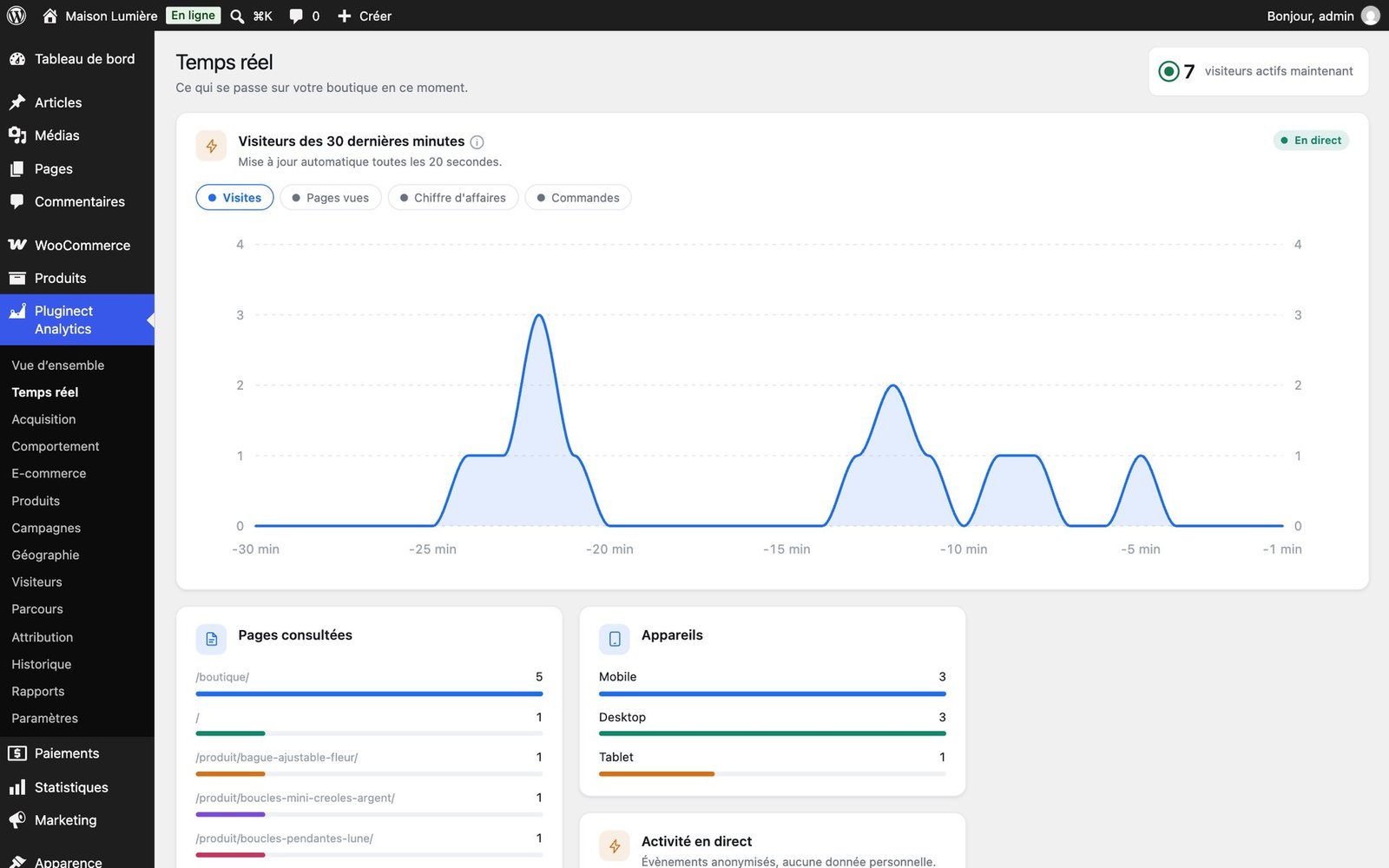The image size is (1389, 868).
Task: Click /produit/boucles-pendantes-lune/ page path
Action: 285,838
